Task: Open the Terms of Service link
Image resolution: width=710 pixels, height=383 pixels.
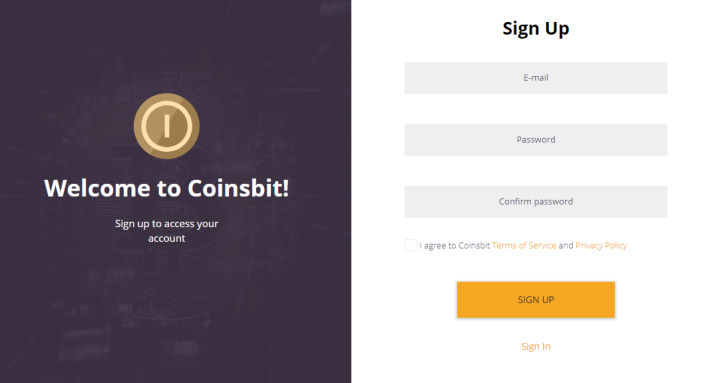Action: [x=524, y=245]
